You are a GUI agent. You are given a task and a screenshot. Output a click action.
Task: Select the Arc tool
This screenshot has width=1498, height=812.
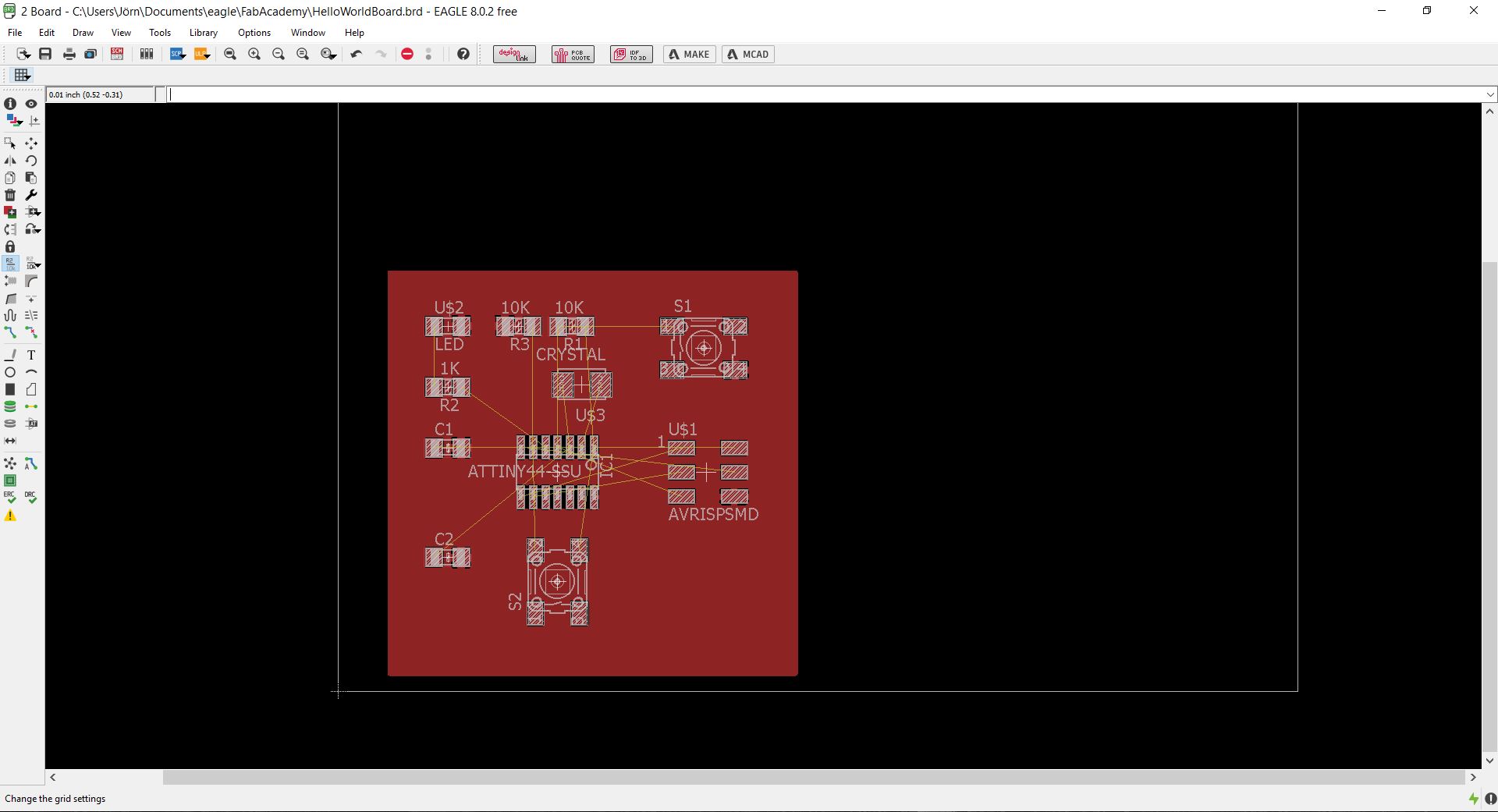(x=31, y=372)
